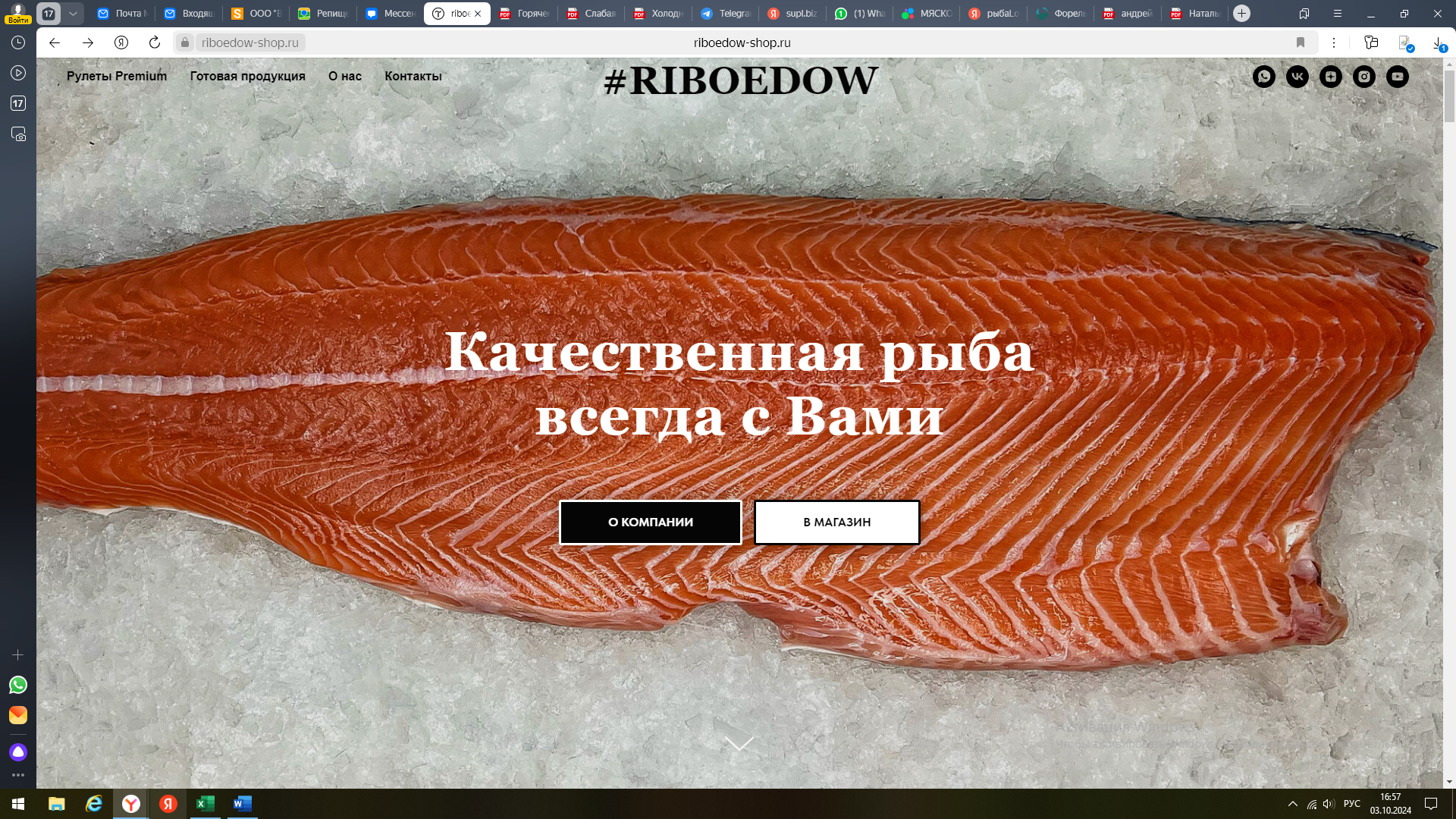The width and height of the screenshot is (1456, 819).
Task: Go forward with the browser forward arrow
Action: click(x=88, y=42)
